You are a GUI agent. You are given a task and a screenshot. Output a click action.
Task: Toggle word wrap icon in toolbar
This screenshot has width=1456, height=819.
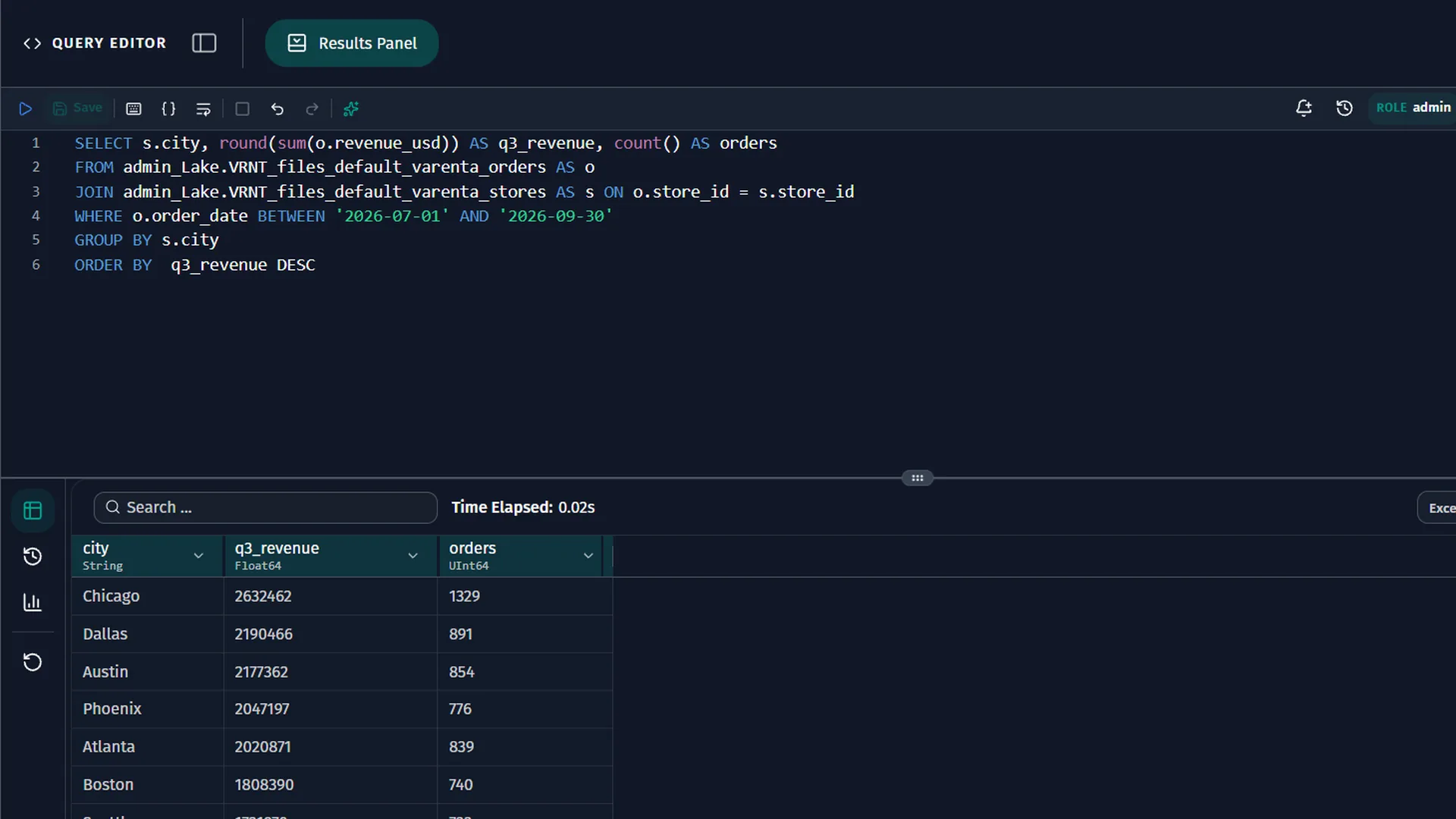coord(203,108)
